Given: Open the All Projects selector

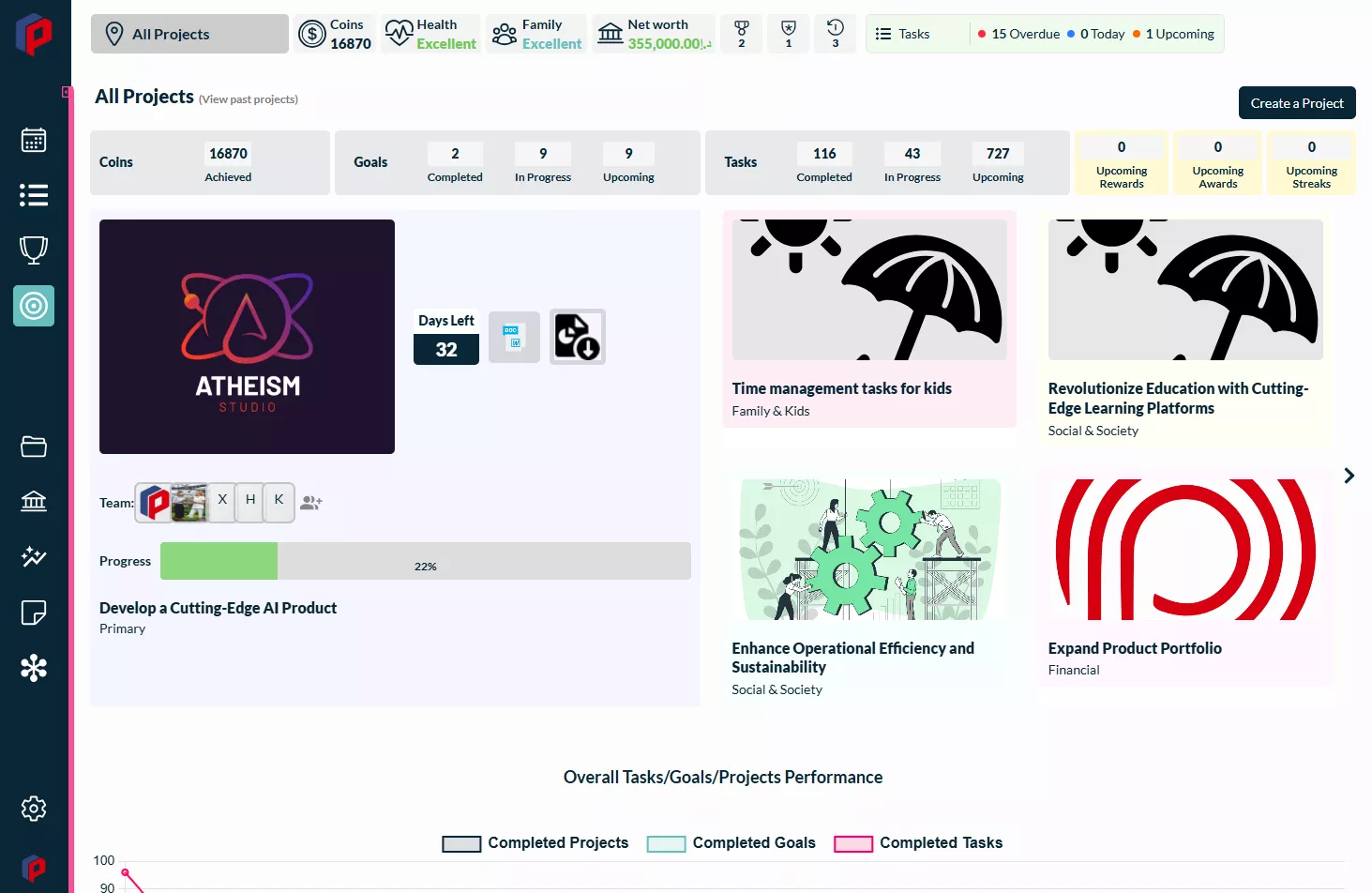Looking at the screenshot, I should pyautogui.click(x=189, y=34).
